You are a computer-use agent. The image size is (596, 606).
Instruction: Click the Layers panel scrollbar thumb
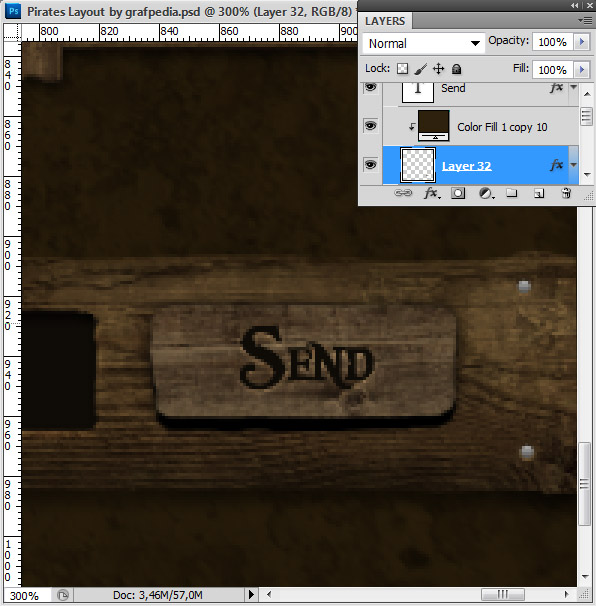tap(586, 116)
